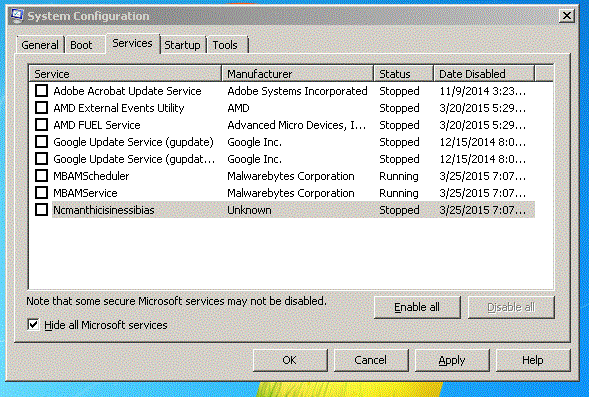Click the Enable all button
Screen dimensions: 589x397
(x=417, y=307)
